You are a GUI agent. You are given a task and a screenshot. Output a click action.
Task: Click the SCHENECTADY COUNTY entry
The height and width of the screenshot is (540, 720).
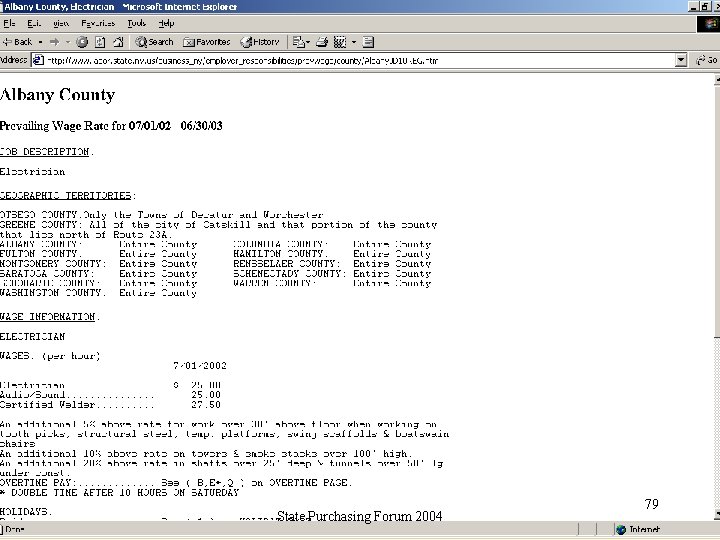point(332,273)
